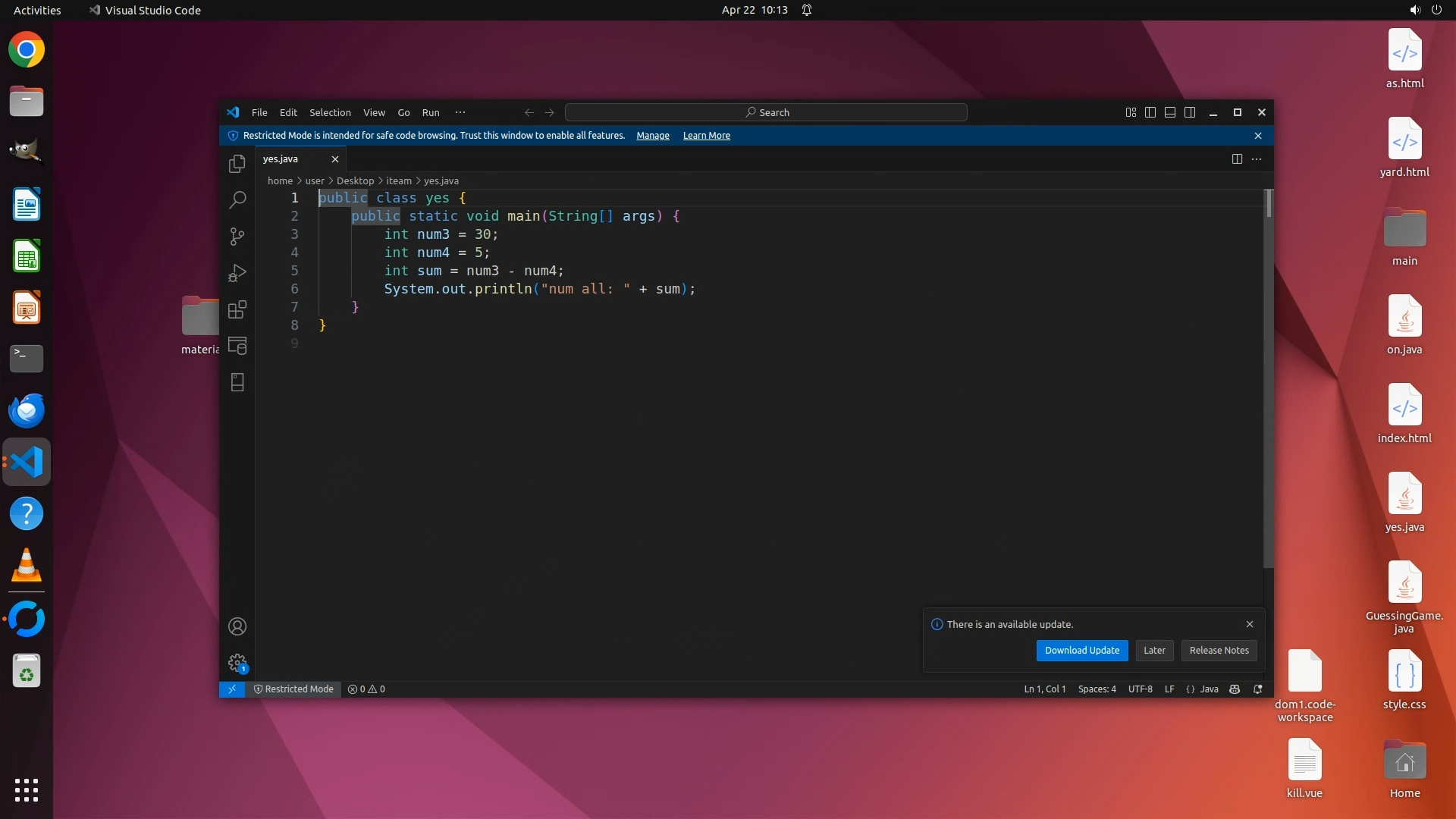Click the Learn More link

706,136
